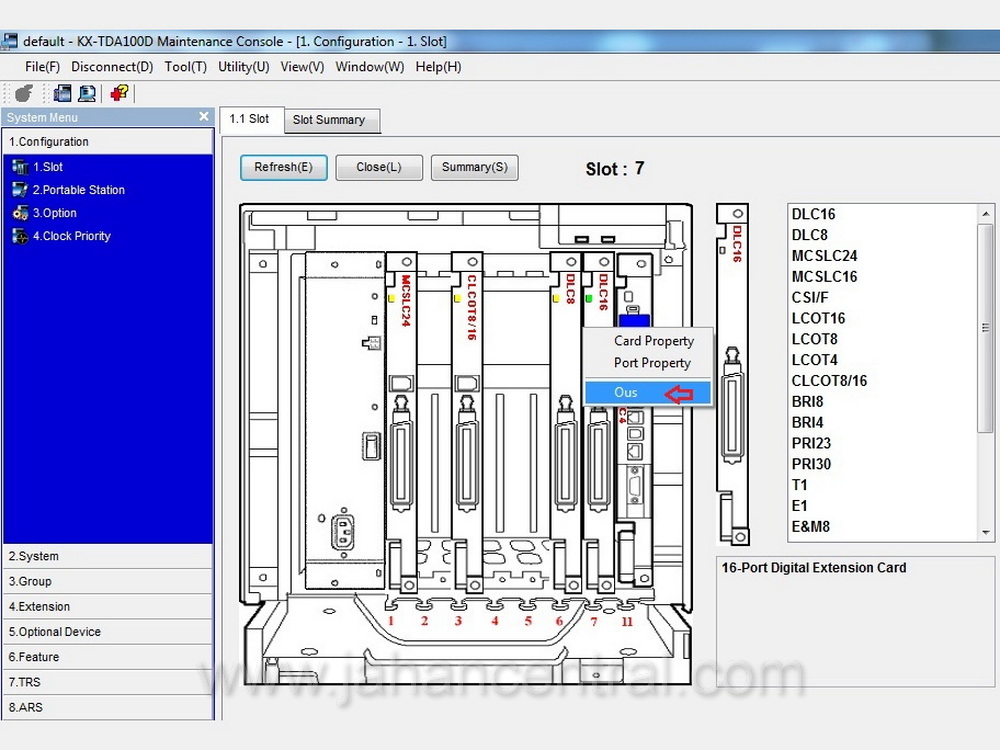Click the card list scroll down arrow
The width and height of the screenshot is (1000, 750).
pos(986,533)
